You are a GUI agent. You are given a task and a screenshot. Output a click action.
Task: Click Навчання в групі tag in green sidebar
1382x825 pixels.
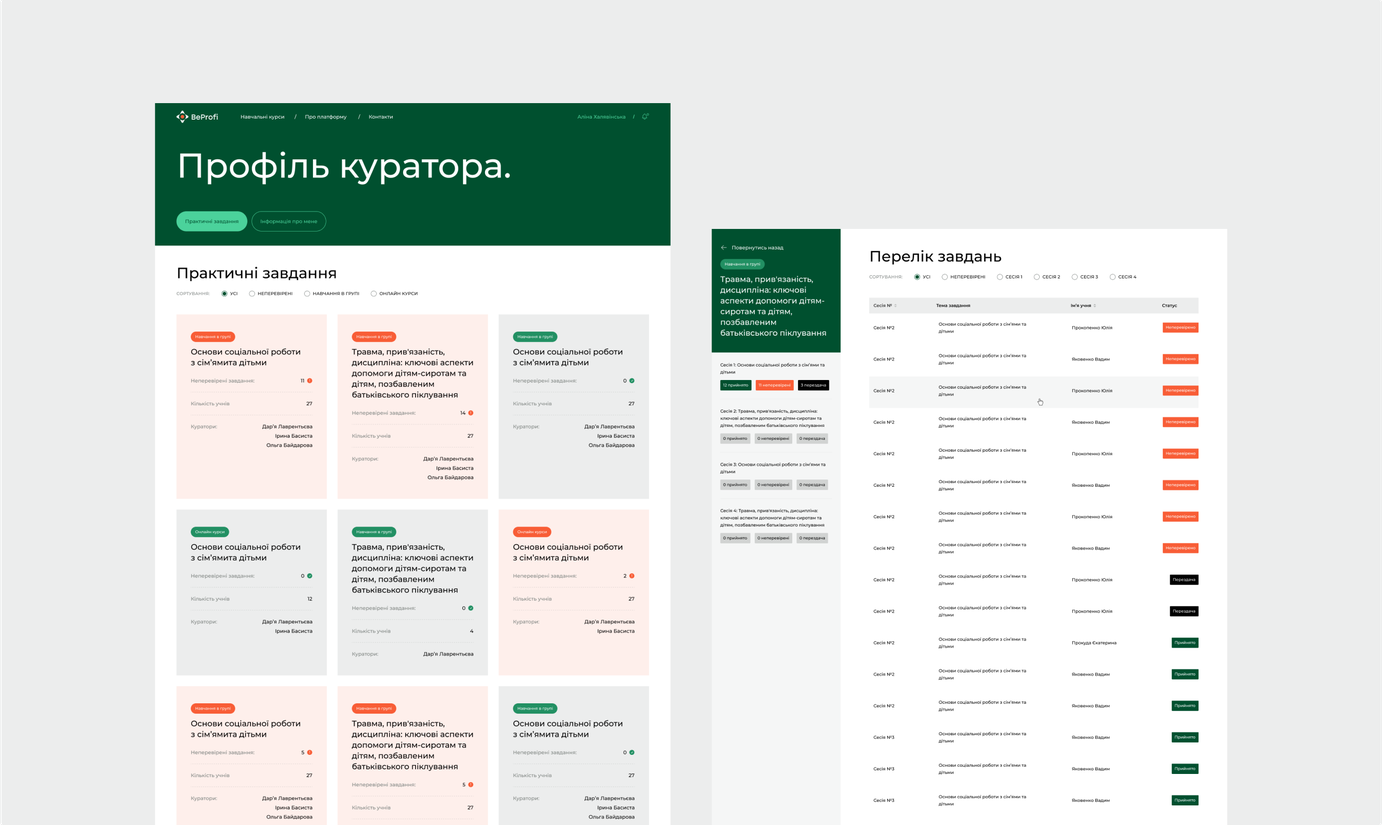[742, 264]
